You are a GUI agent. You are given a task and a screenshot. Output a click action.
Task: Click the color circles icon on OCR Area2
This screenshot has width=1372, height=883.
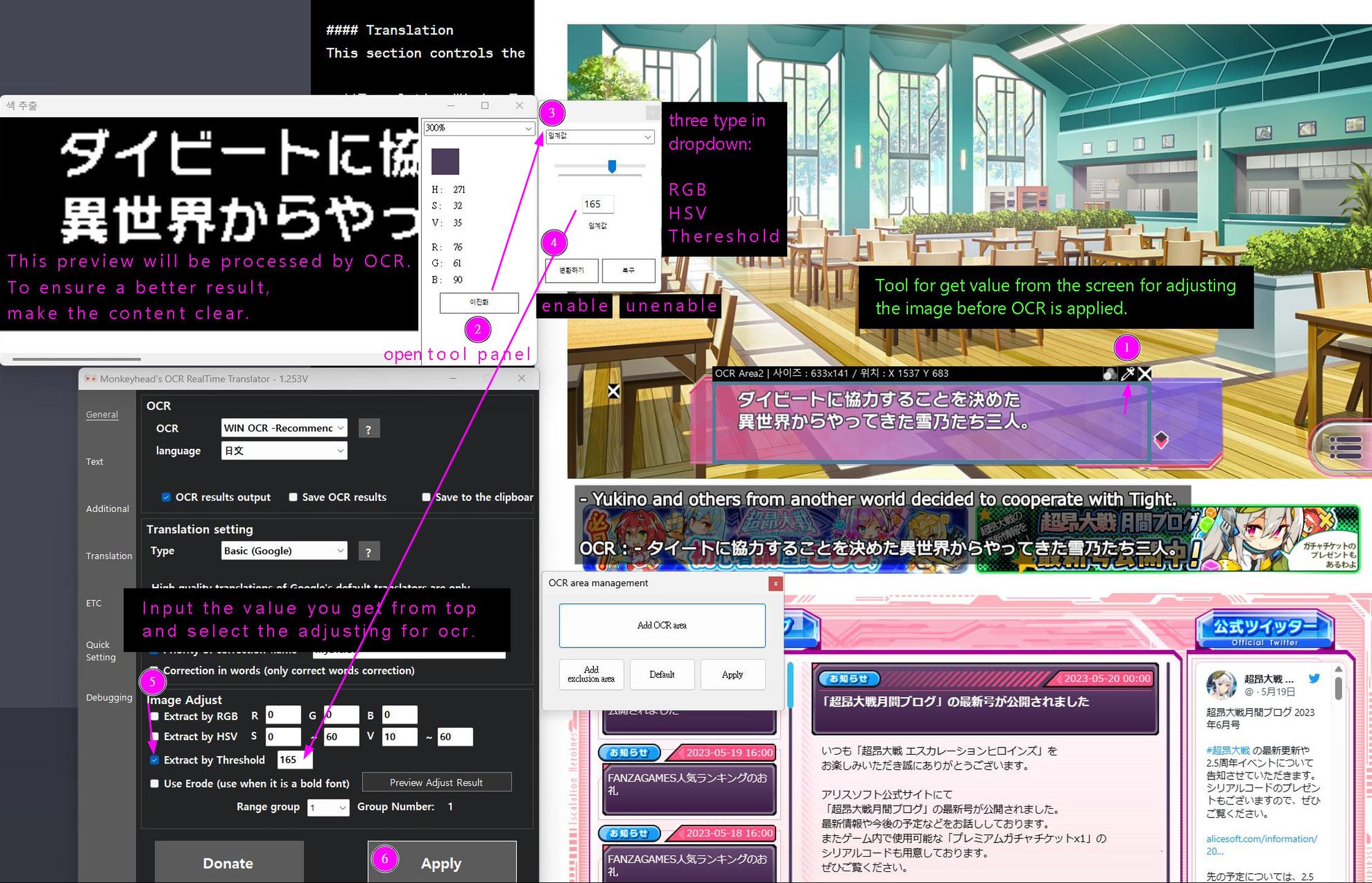[x=1109, y=374]
